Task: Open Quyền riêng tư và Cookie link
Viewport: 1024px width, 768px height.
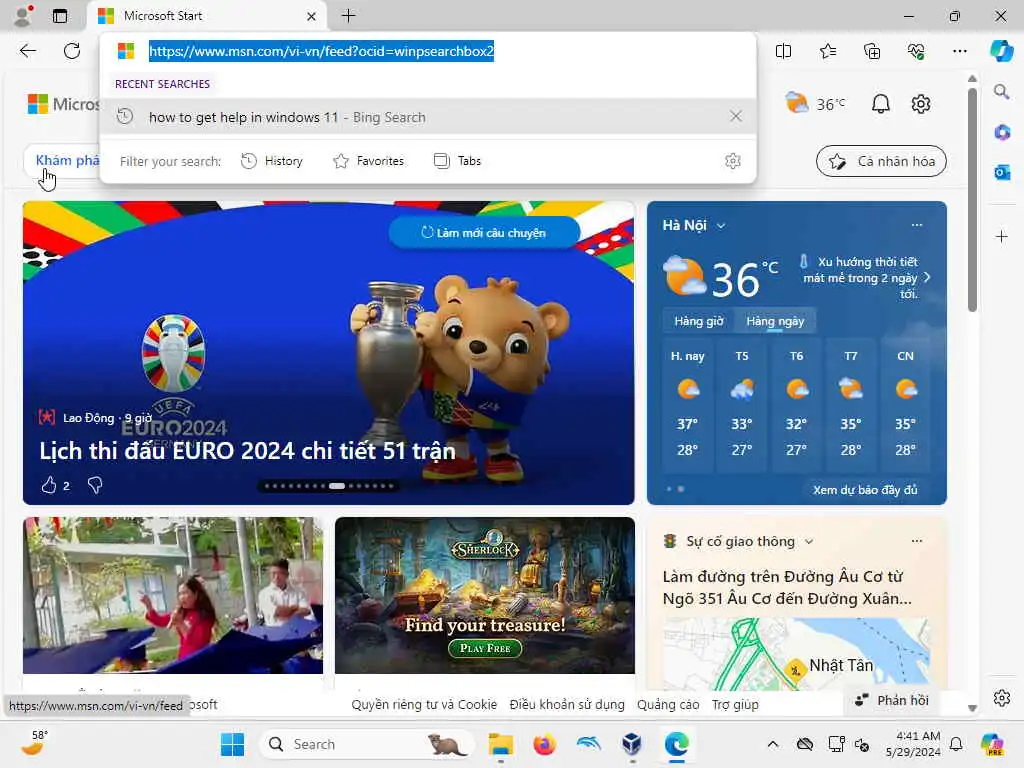Action: coord(424,705)
